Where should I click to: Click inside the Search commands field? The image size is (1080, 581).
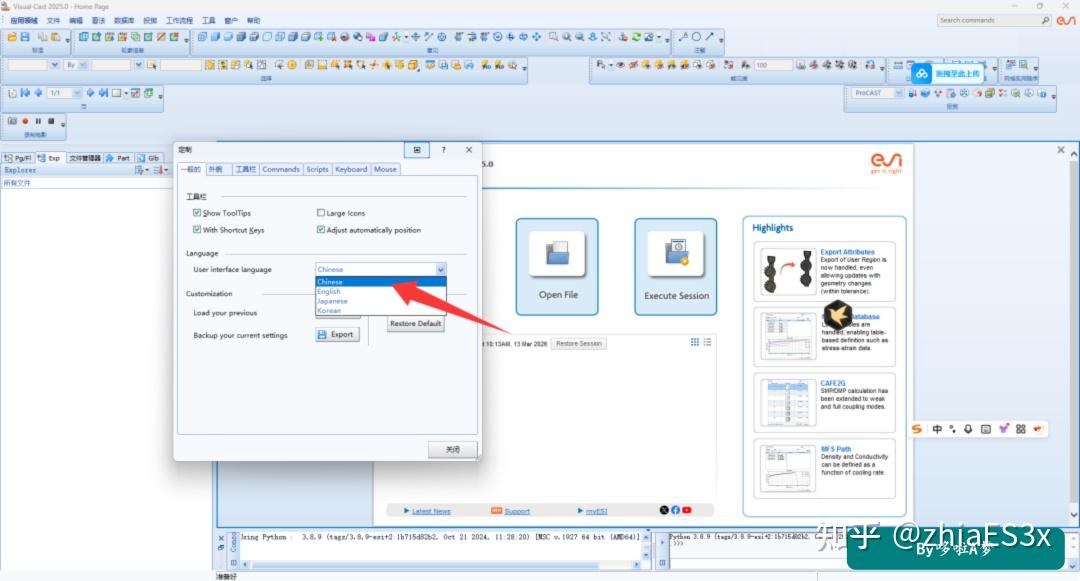click(988, 21)
